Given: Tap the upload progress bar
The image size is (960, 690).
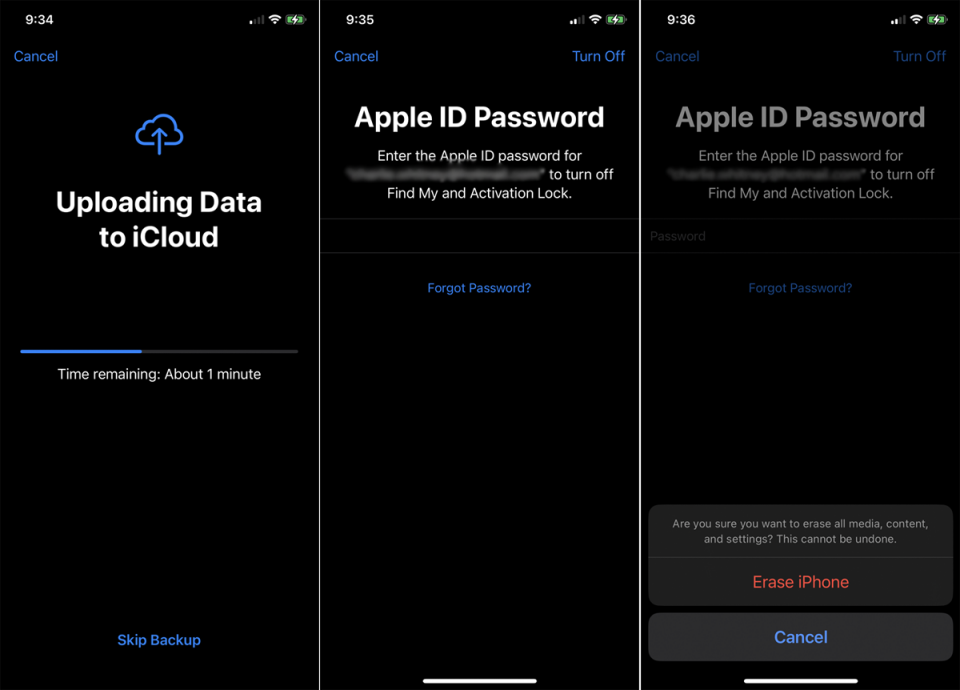Looking at the screenshot, I should tap(158, 351).
